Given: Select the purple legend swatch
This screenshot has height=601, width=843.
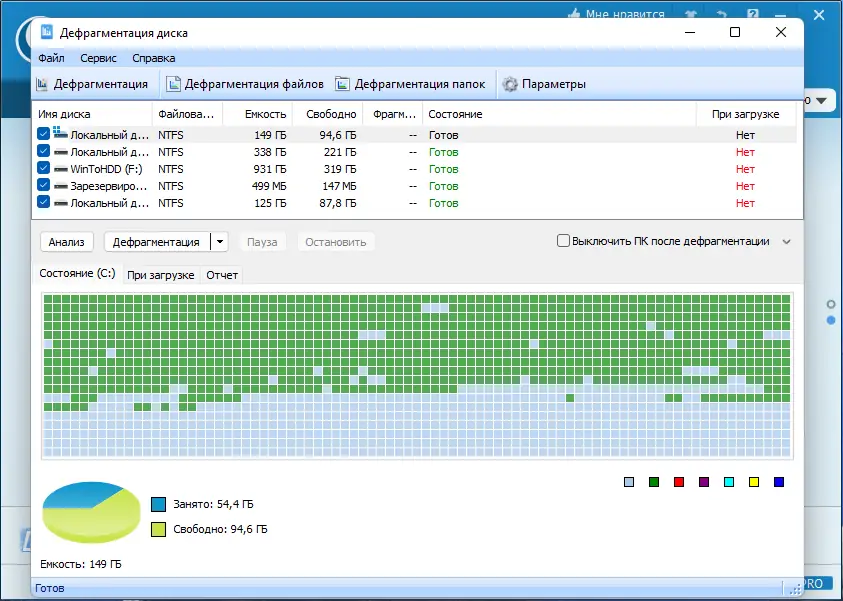Looking at the screenshot, I should [x=704, y=482].
